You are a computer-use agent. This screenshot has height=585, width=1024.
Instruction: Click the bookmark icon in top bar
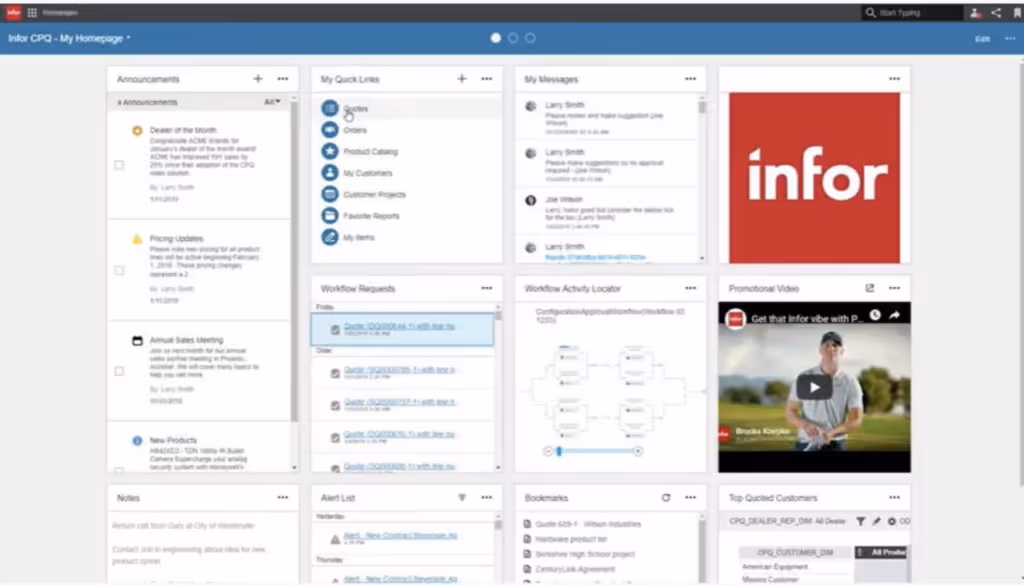1017,12
